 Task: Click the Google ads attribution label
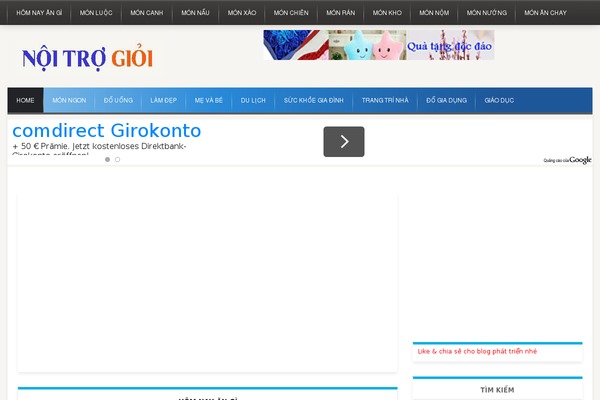(567, 160)
